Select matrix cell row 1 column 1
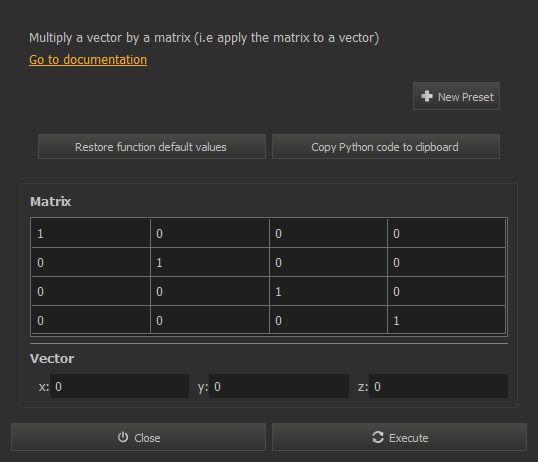Viewport: 538px width, 462px height. click(x=91, y=233)
